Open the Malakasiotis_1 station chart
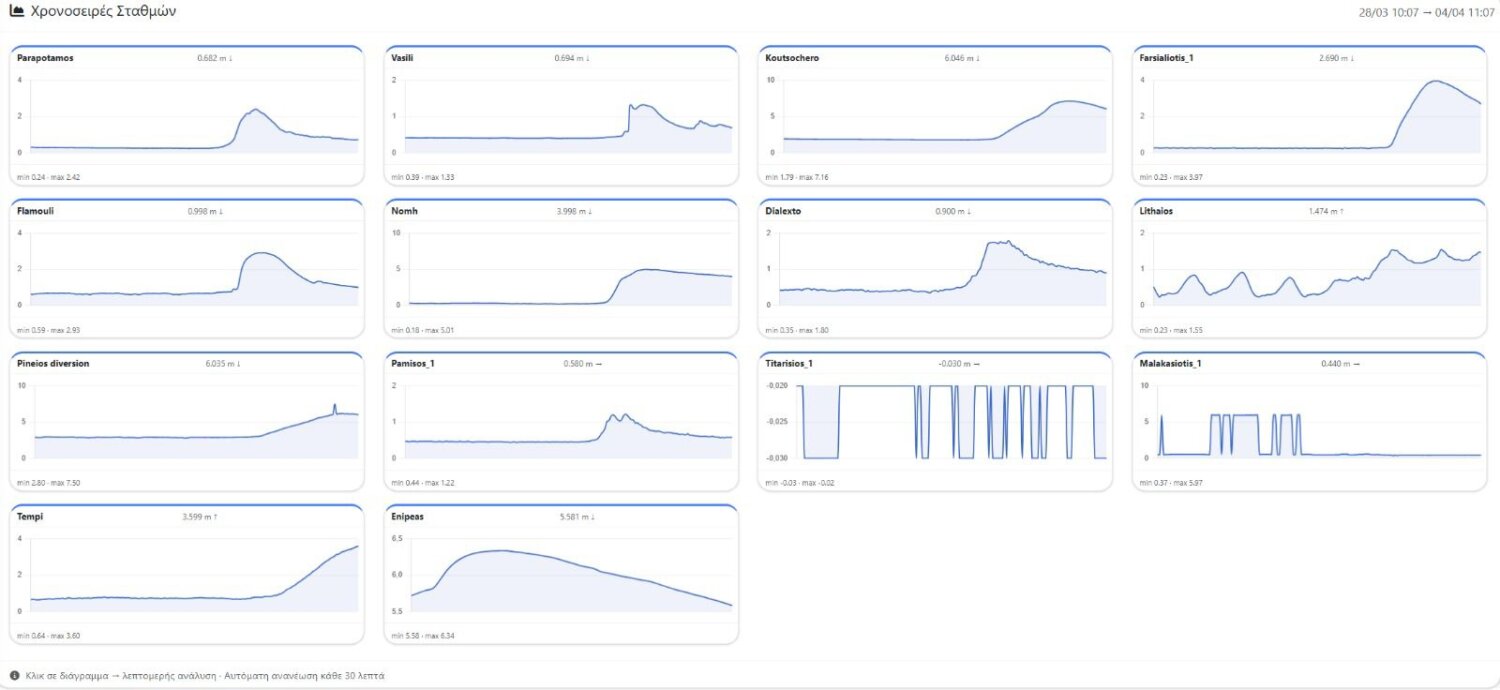 coord(1310,423)
